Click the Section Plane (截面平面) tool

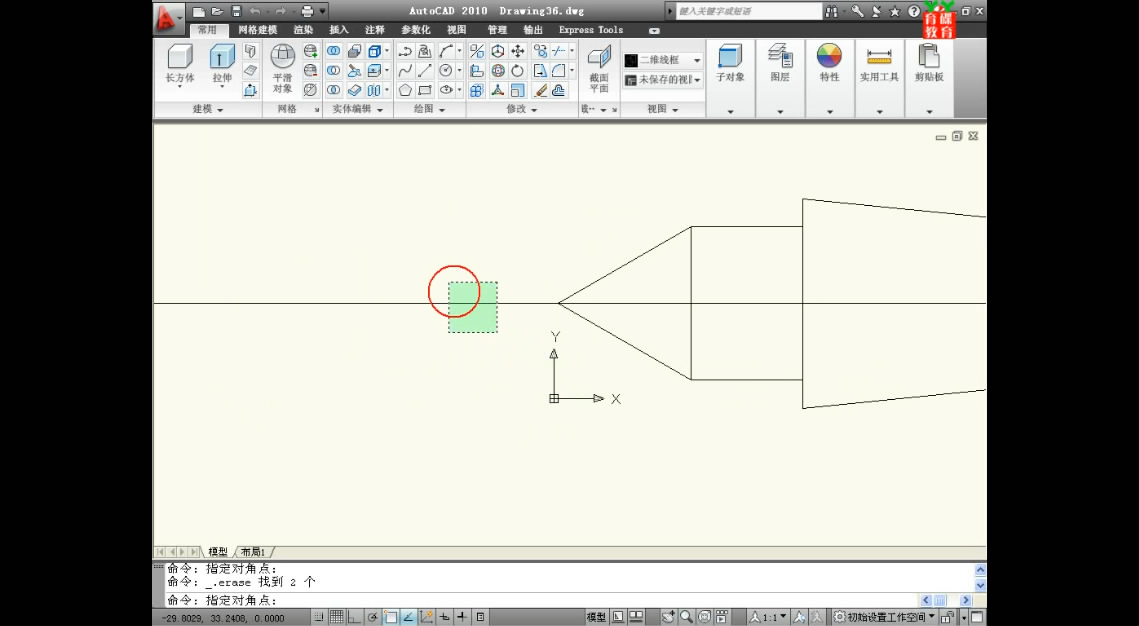coord(599,70)
